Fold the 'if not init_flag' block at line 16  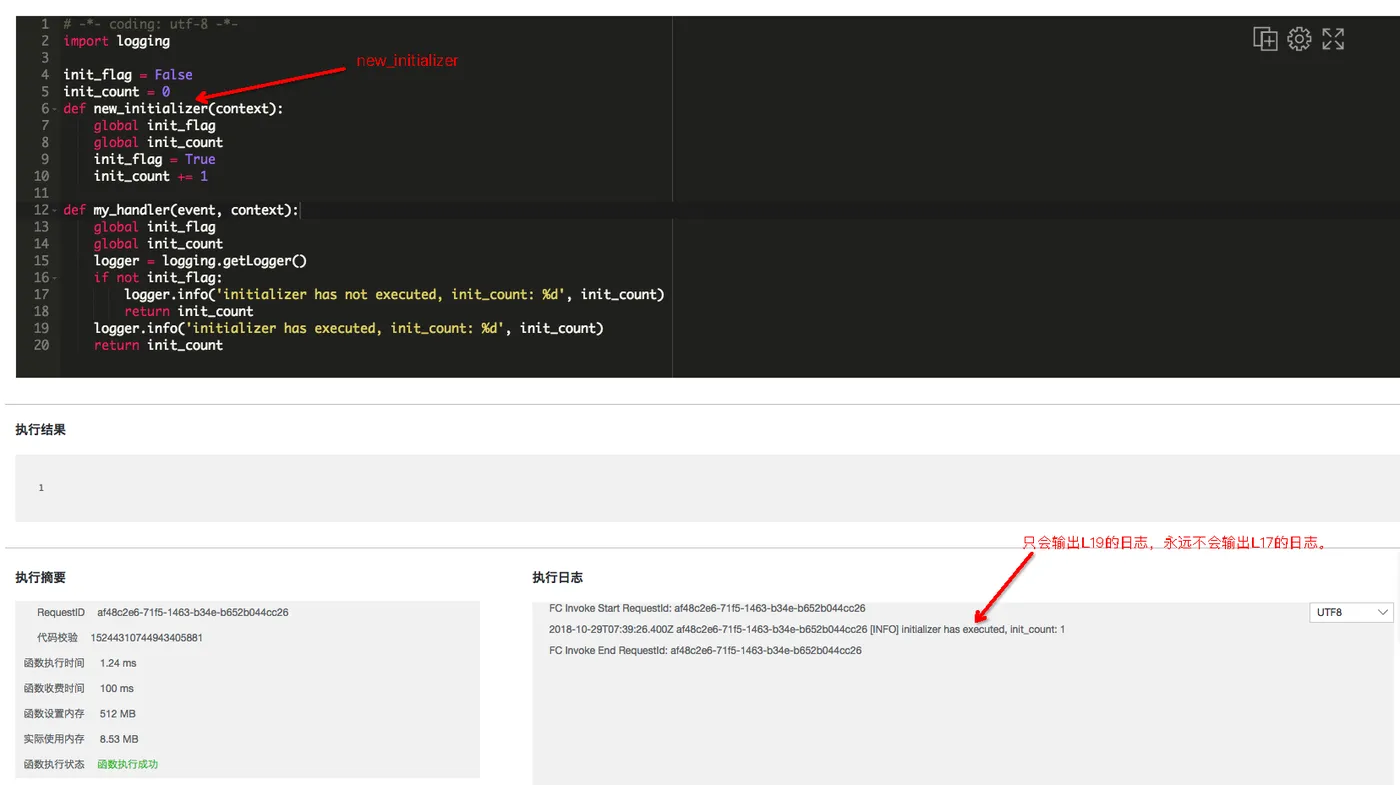(55, 277)
